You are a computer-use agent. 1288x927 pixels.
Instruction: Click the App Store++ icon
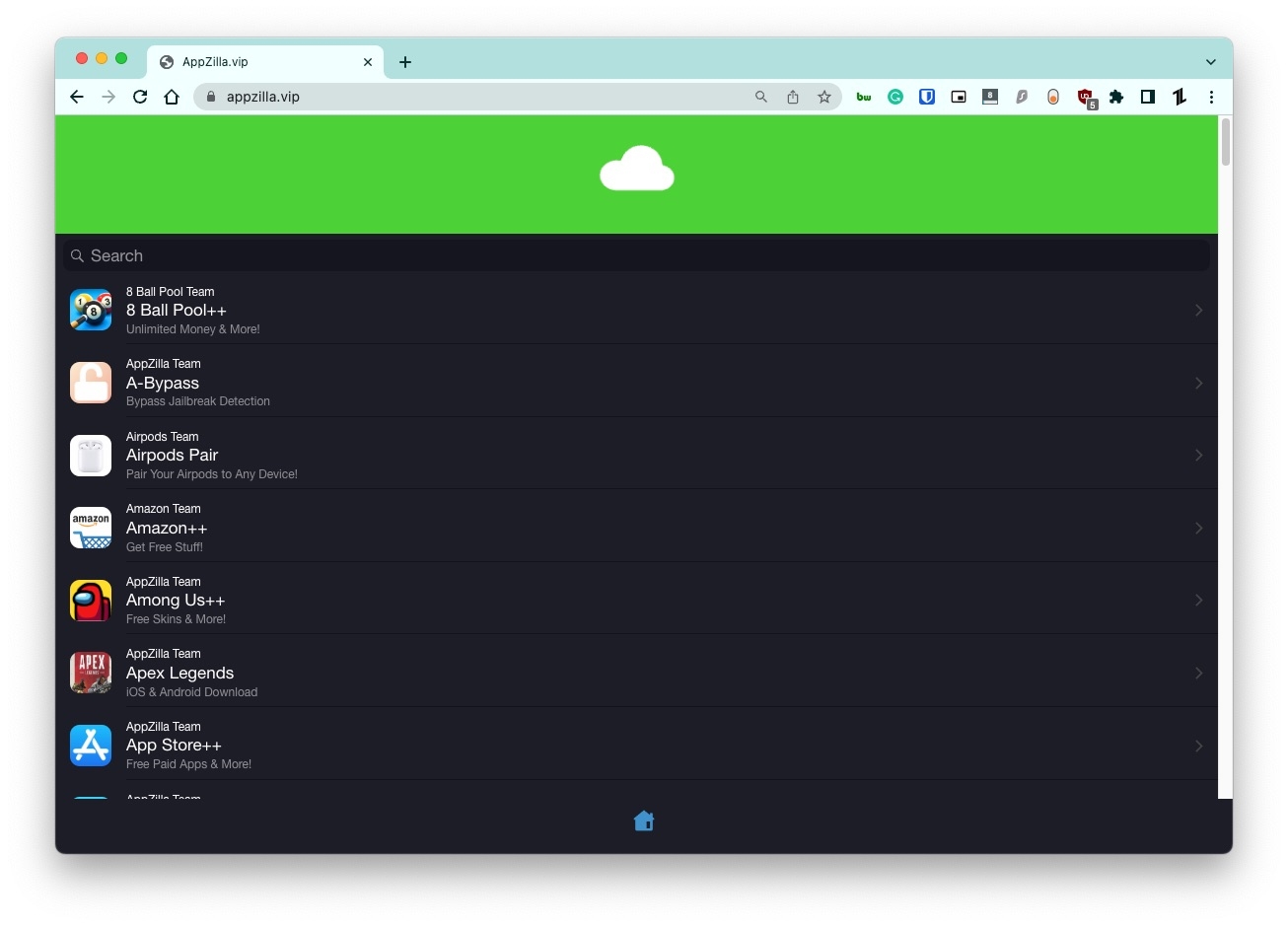click(x=91, y=746)
